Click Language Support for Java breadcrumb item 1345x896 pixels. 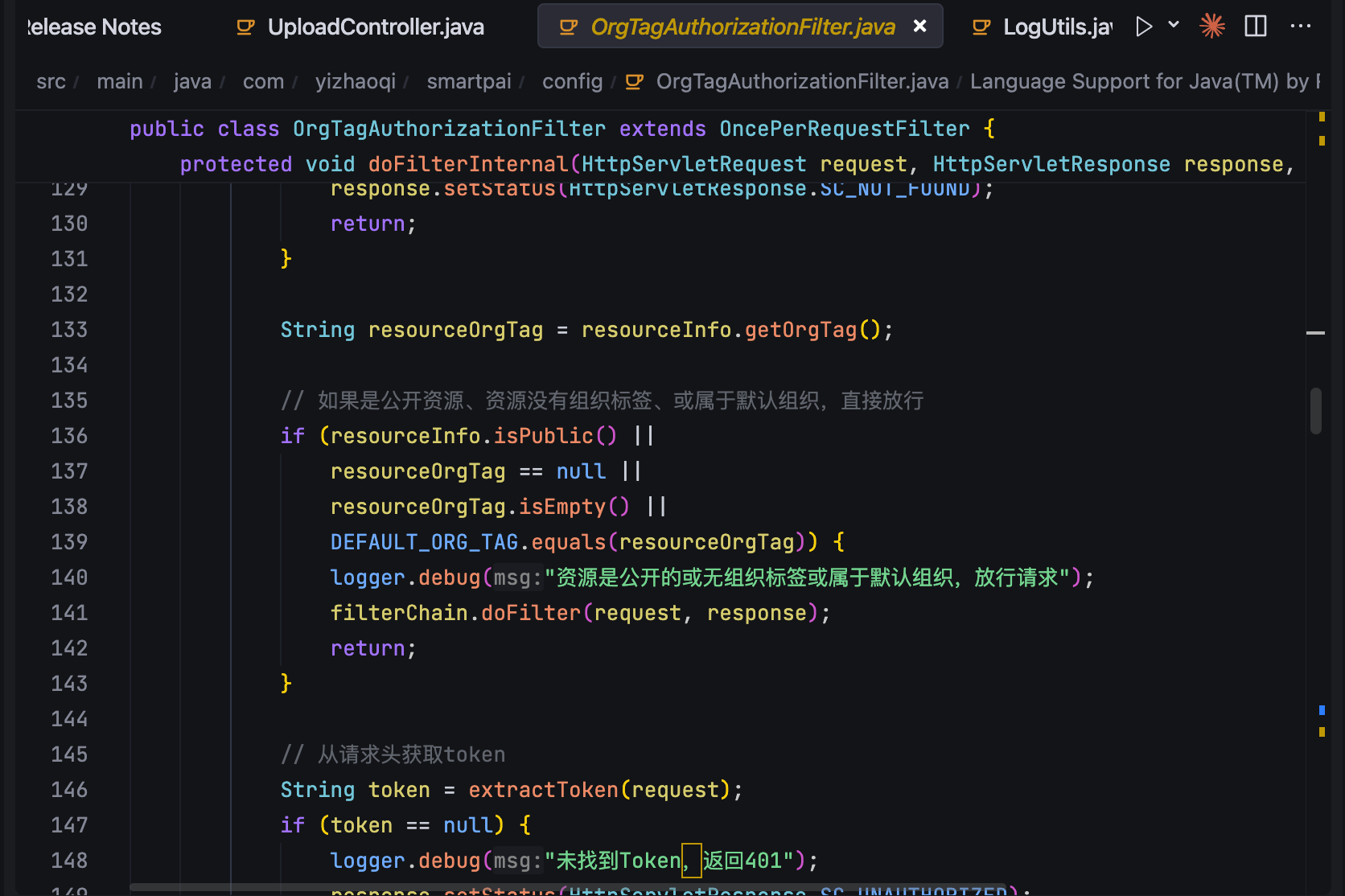click(1145, 81)
